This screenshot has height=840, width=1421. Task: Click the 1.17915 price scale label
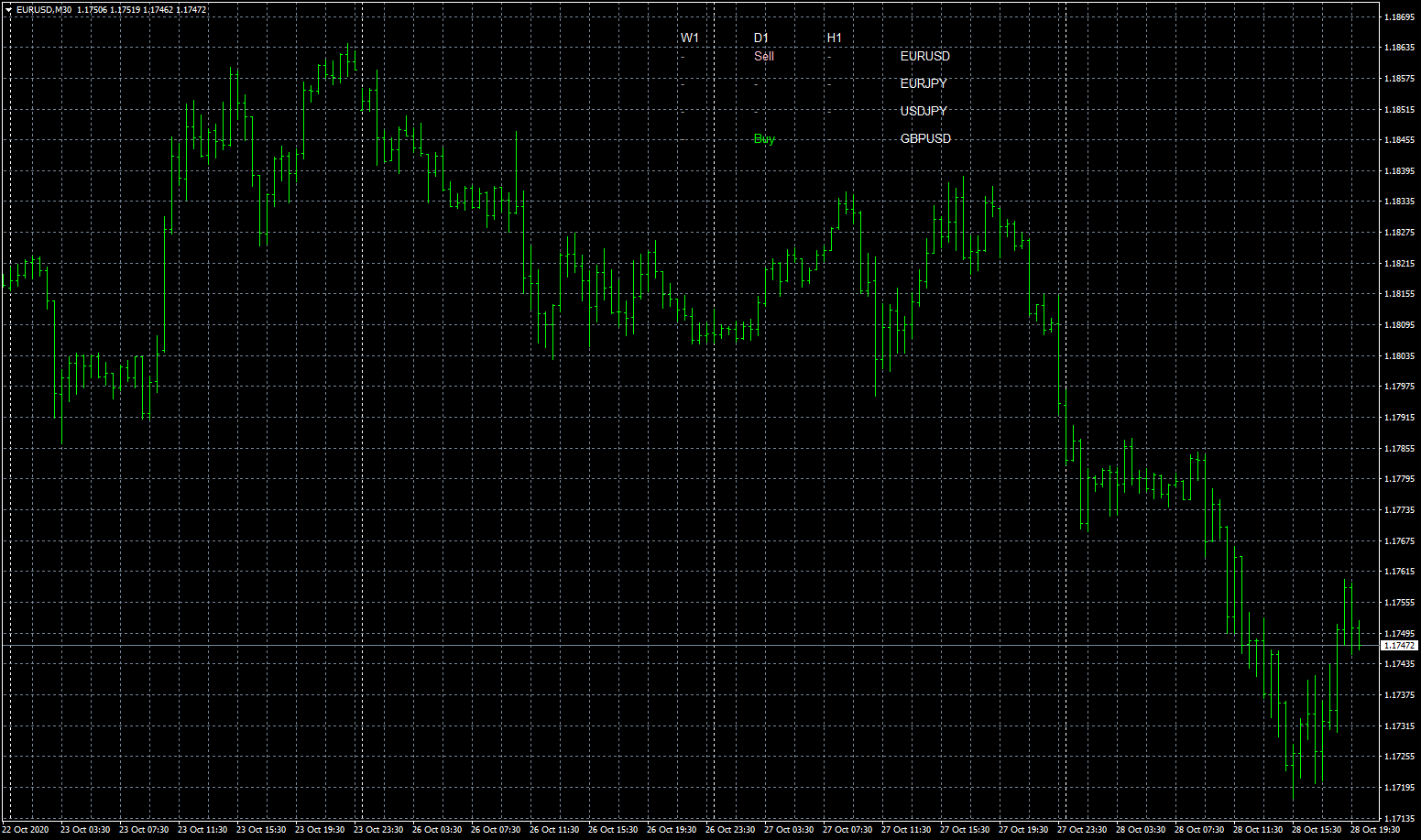click(x=1400, y=418)
